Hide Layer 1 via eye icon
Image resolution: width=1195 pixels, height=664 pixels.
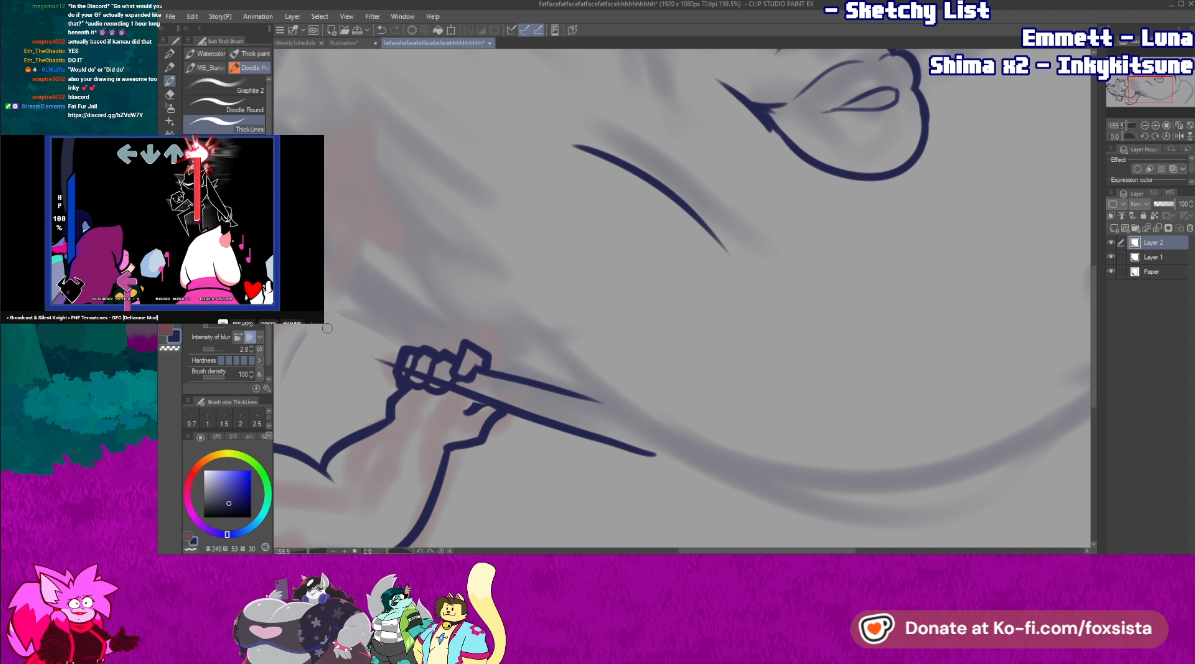coord(1111,257)
